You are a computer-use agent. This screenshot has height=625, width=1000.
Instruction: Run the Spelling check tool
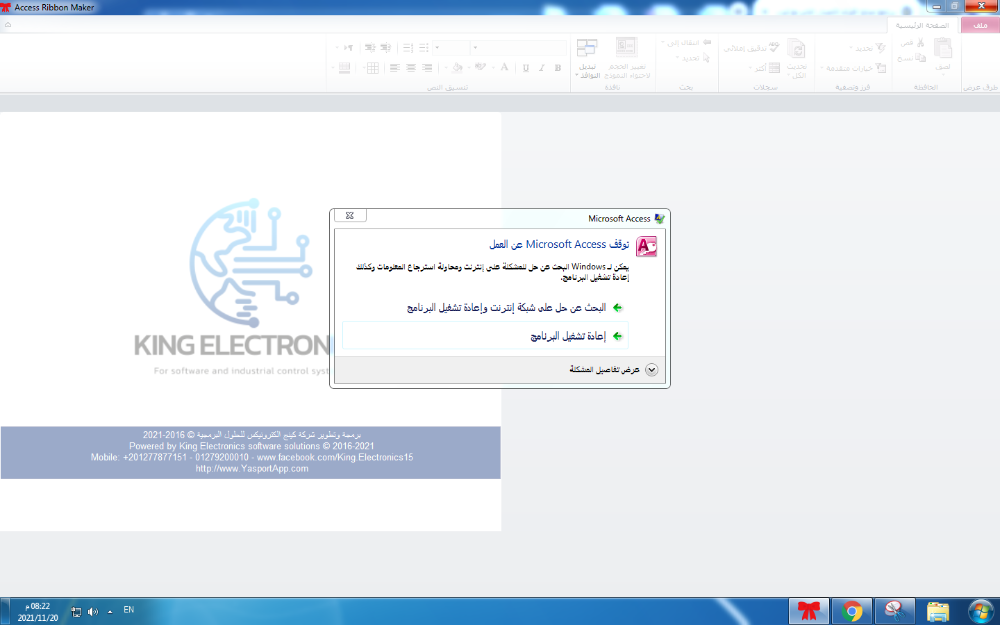coord(751,47)
